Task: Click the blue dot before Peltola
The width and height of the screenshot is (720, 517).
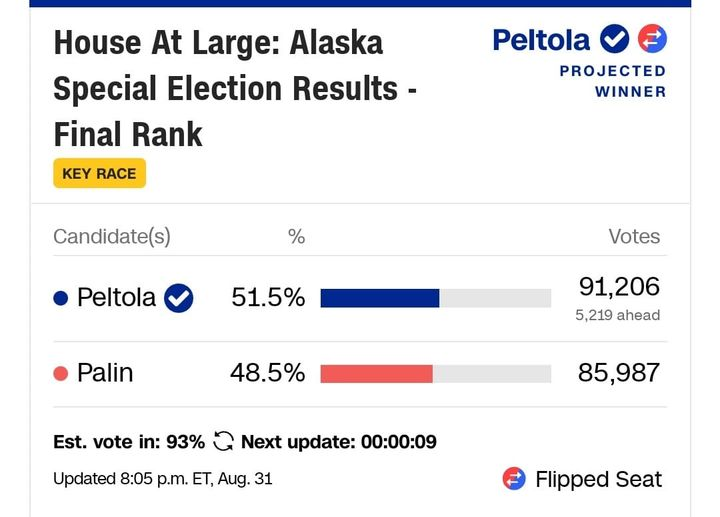Action: [61, 298]
